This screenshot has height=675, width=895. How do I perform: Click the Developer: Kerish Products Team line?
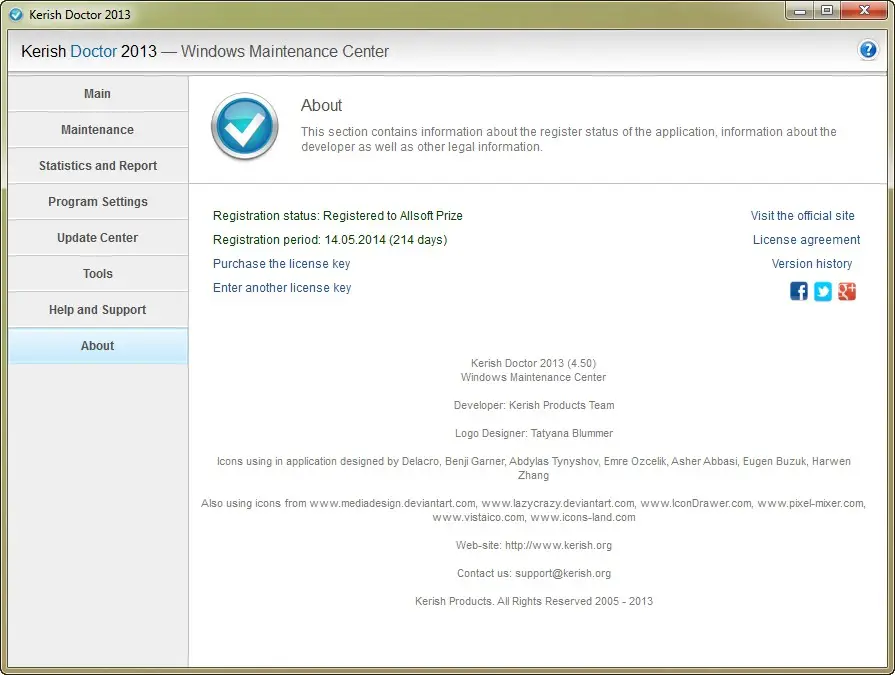point(534,405)
